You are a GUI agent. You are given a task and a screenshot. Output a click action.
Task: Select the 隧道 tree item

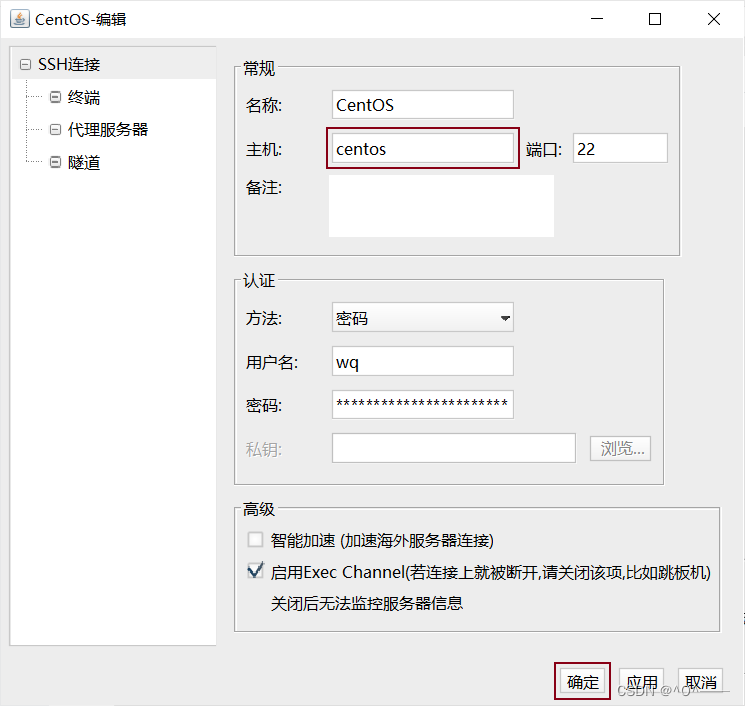click(x=84, y=162)
